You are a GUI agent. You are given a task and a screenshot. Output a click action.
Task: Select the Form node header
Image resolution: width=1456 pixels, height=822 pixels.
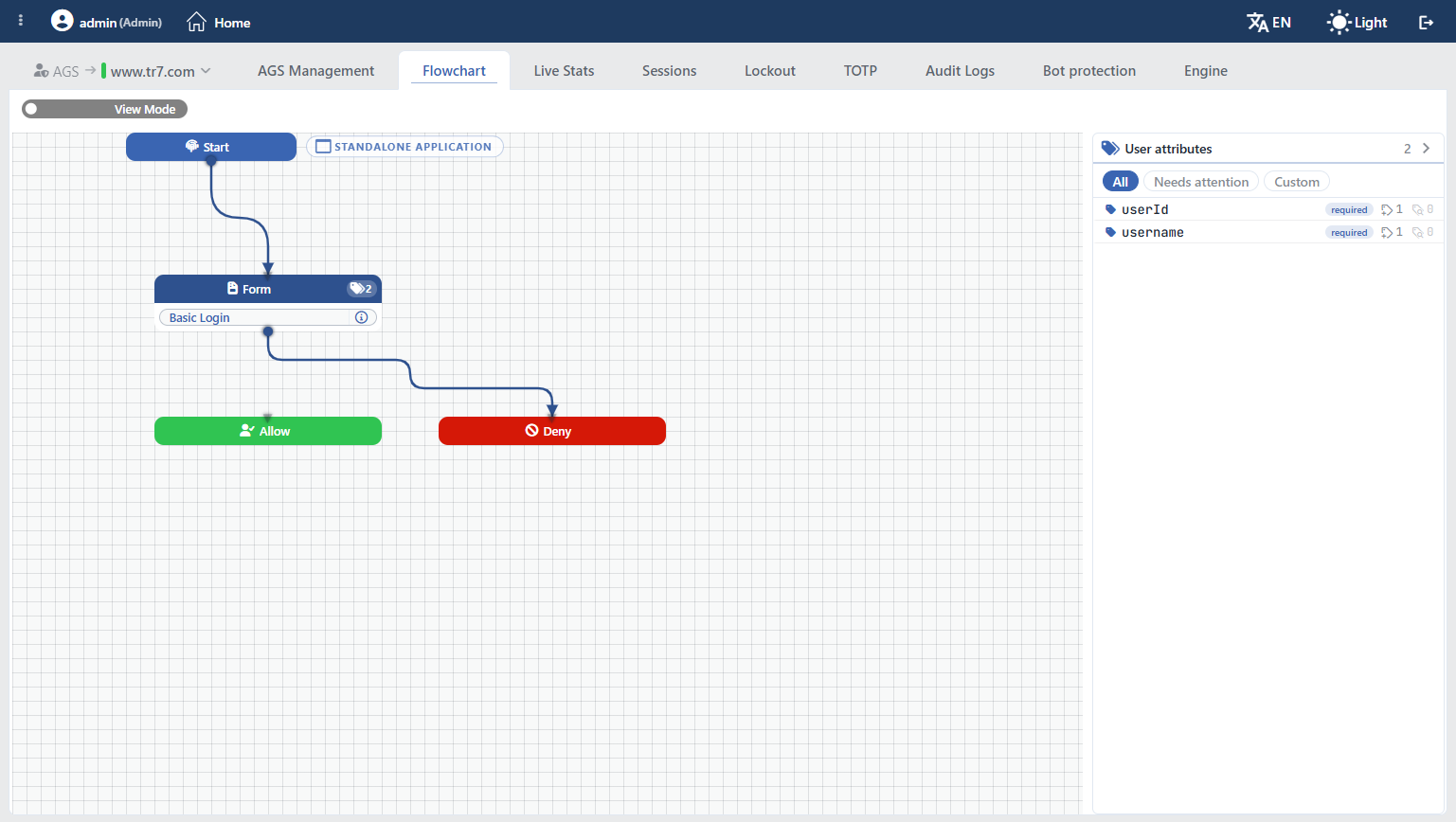[268, 289]
